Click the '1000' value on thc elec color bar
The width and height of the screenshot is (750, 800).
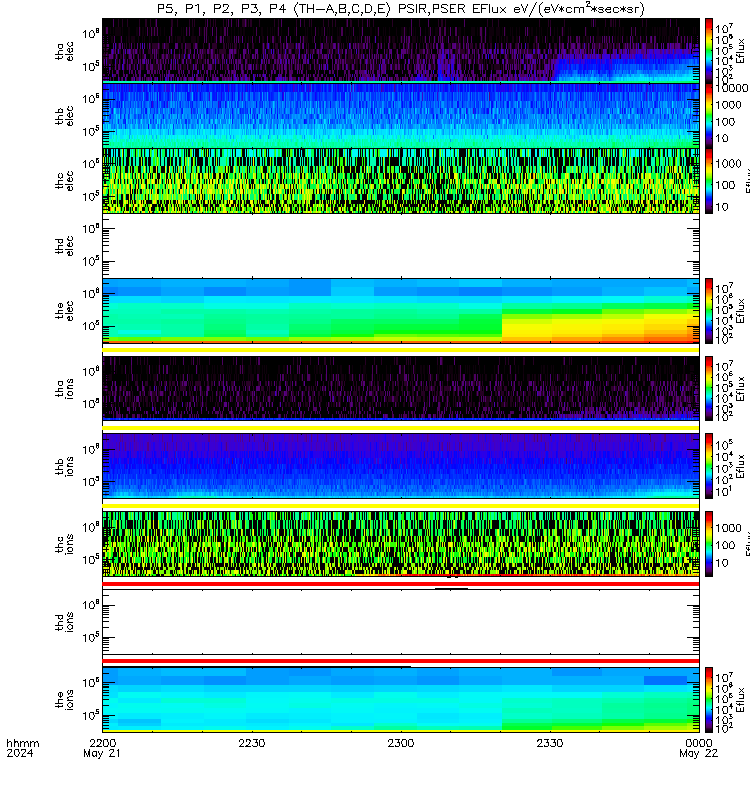click(728, 164)
